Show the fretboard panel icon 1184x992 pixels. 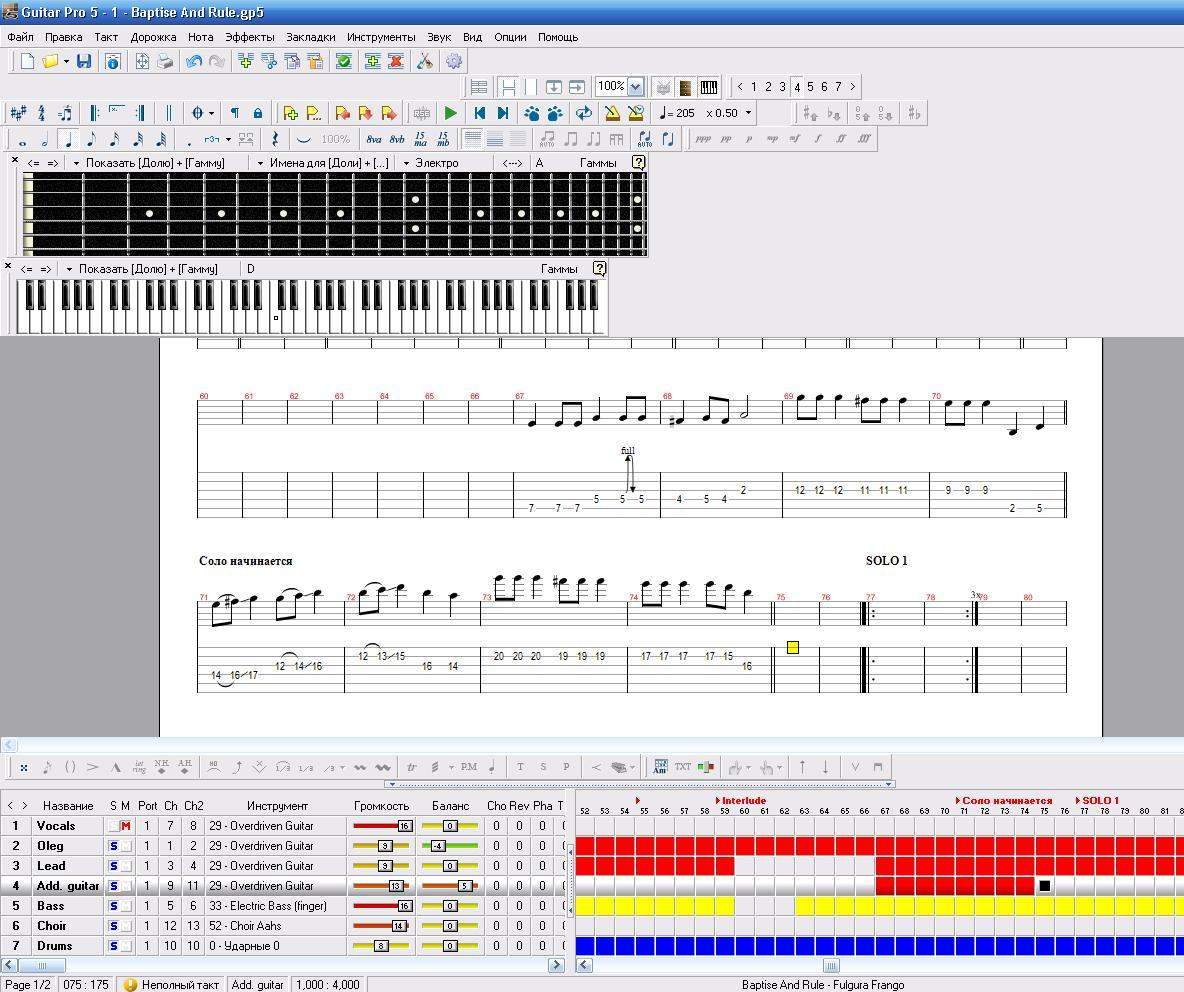click(686, 88)
